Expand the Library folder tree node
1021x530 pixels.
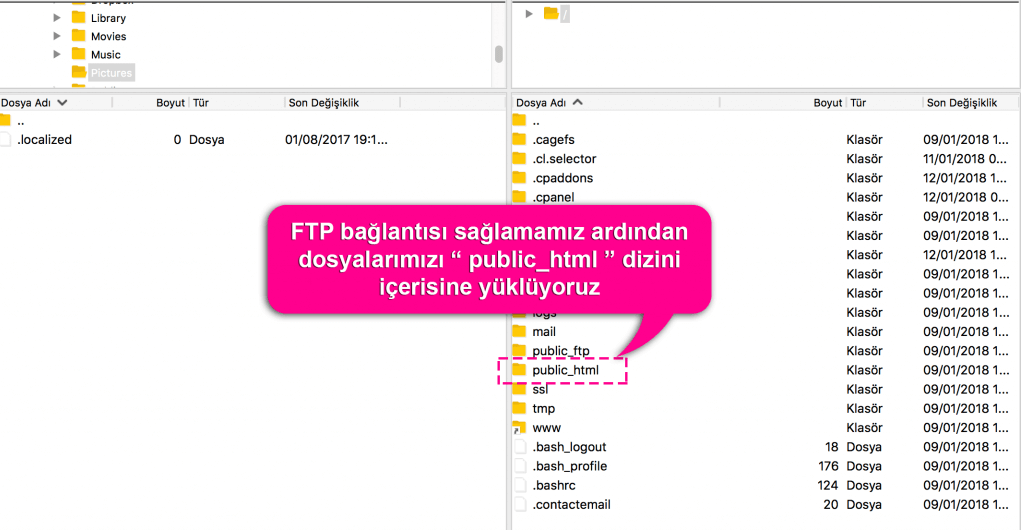57,18
